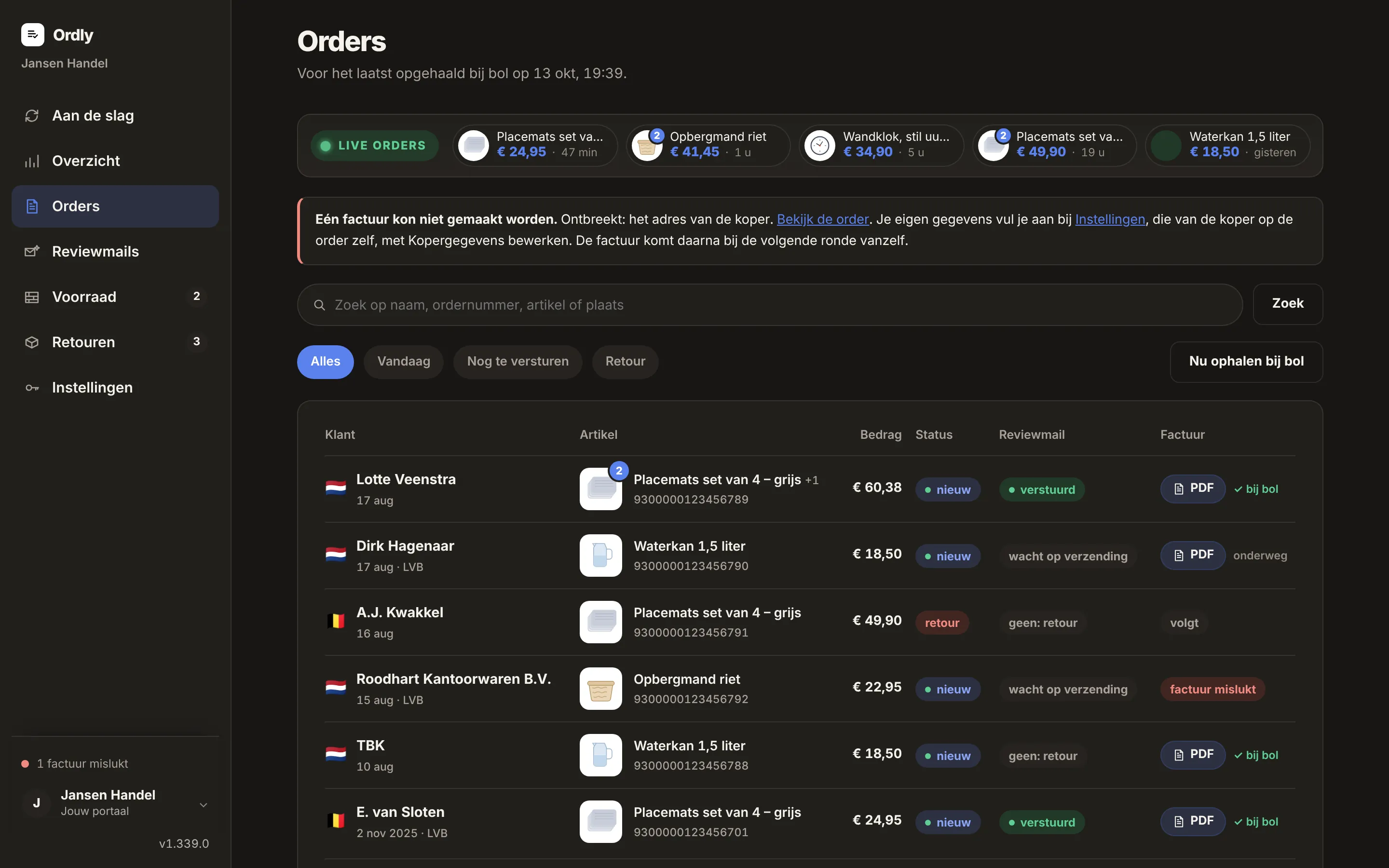The height and width of the screenshot is (868, 1389).
Task: Click the retour status badge for A.J. Kwakkel
Action: (942, 623)
